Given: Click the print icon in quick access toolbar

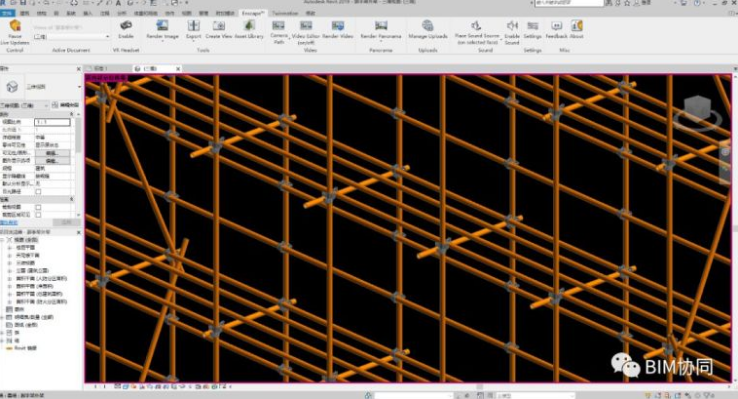Looking at the screenshot, I should (74, 3).
